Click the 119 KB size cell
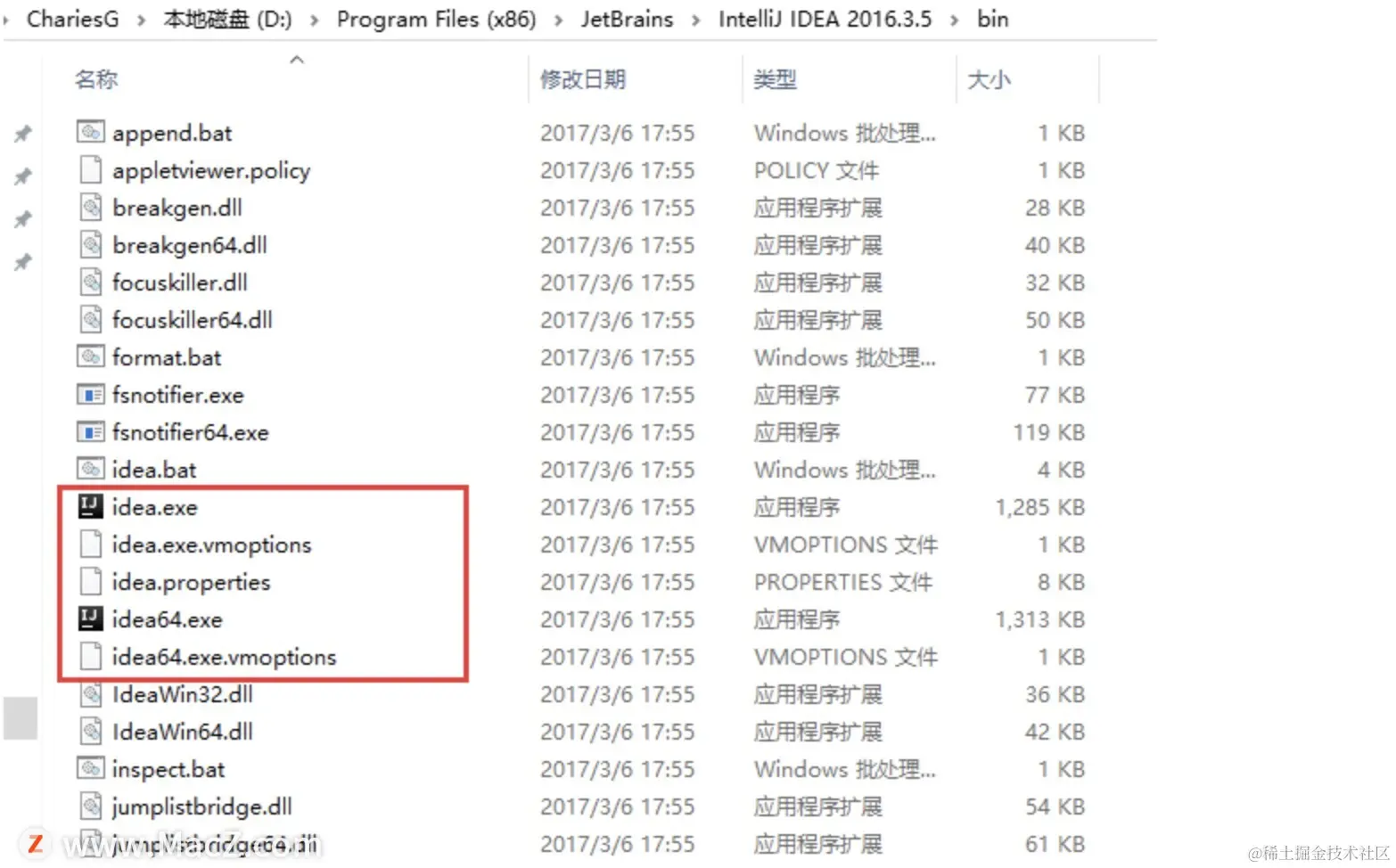Screen dimensions: 1396x868 pos(1049,432)
